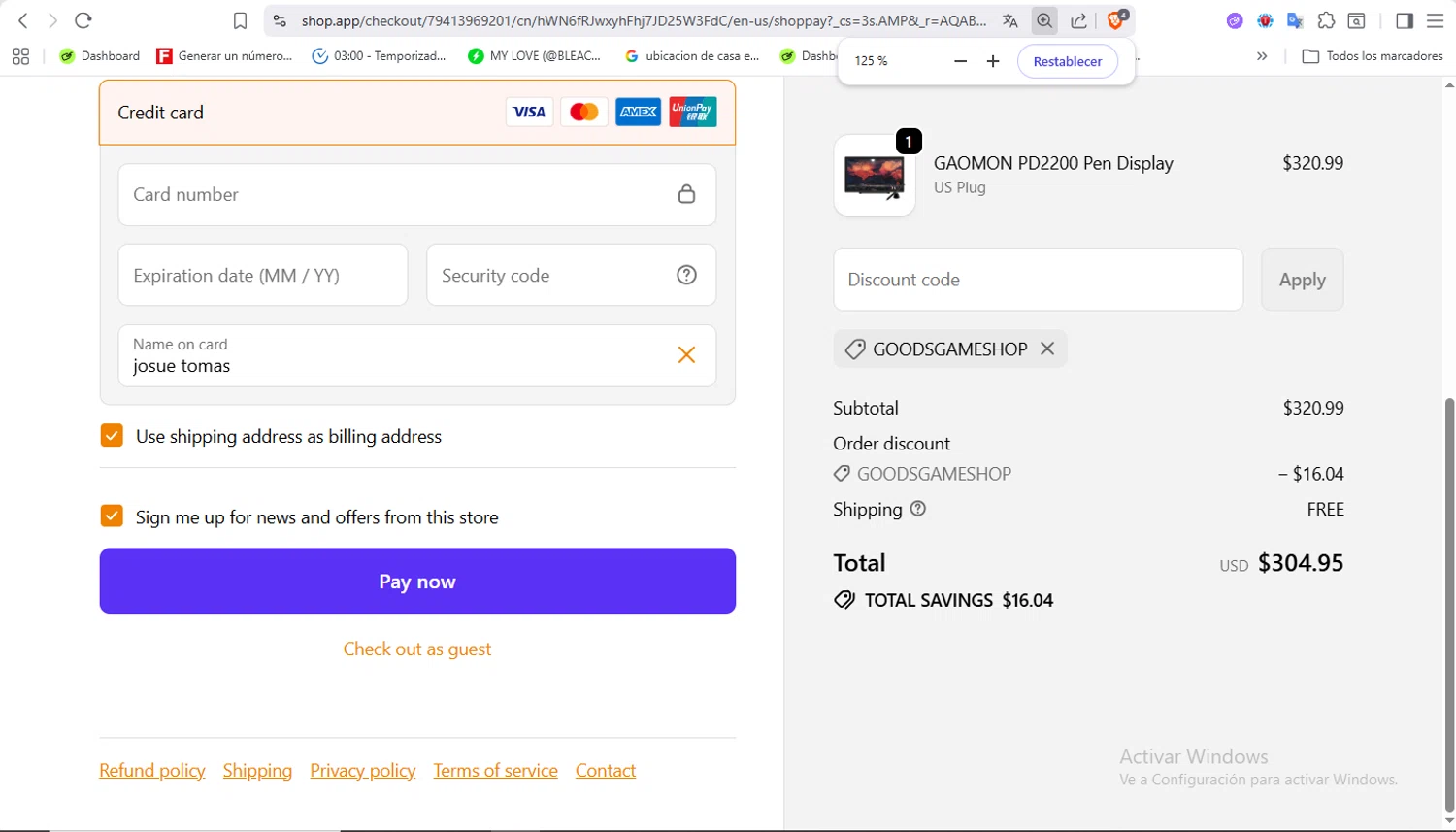
Task: Click the Apply discount button
Action: (x=1302, y=280)
